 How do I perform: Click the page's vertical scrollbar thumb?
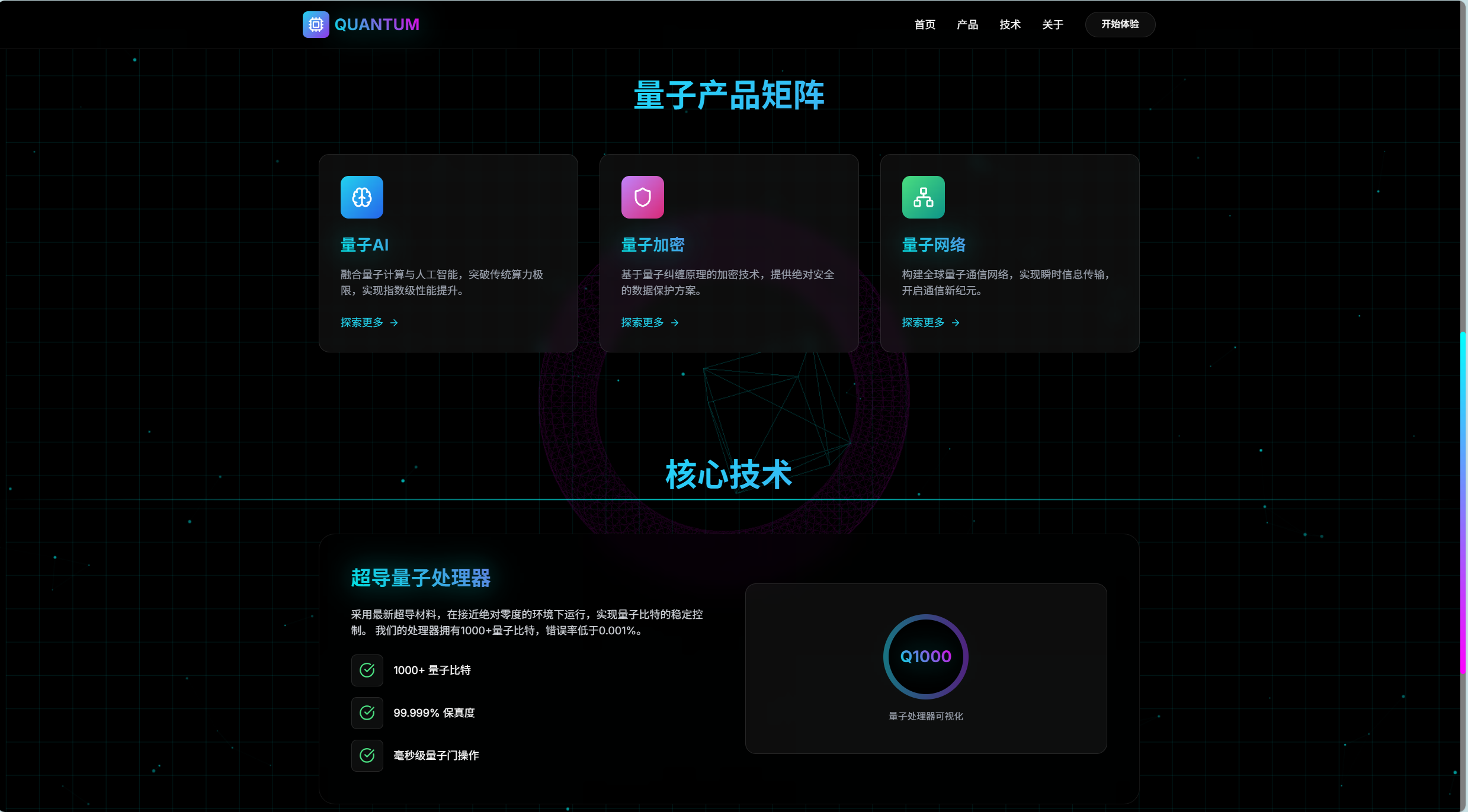point(1463,502)
